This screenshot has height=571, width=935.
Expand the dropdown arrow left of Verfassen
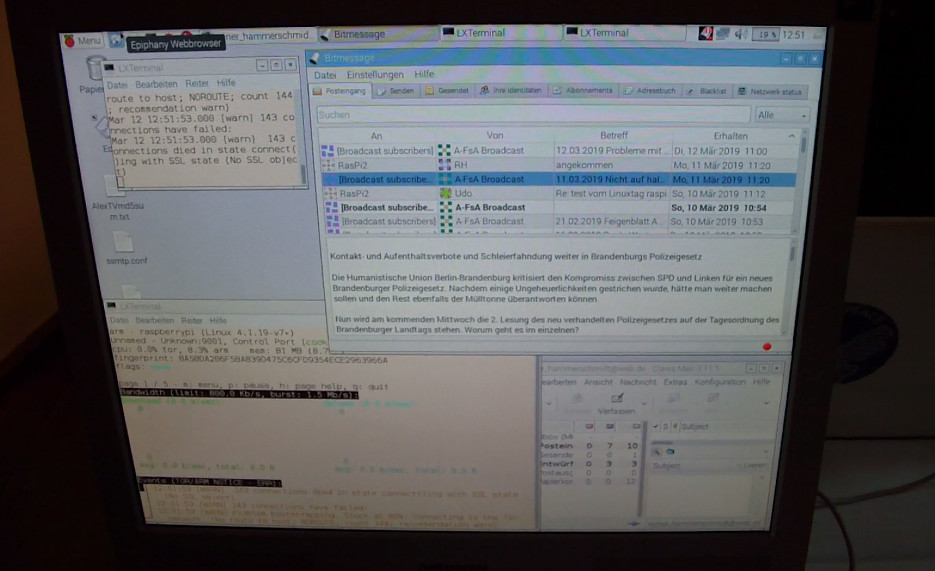548,404
